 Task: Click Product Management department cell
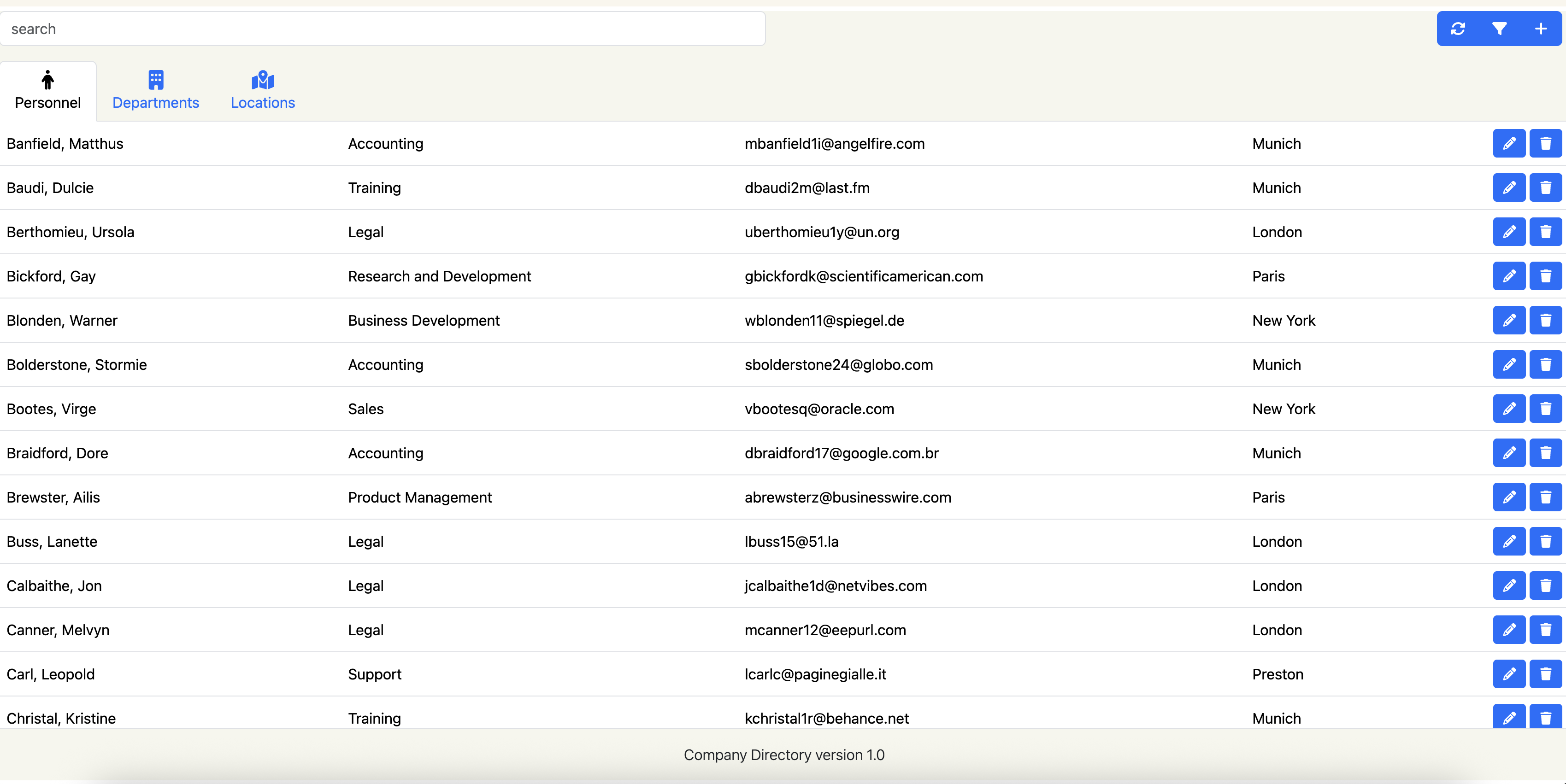[420, 497]
